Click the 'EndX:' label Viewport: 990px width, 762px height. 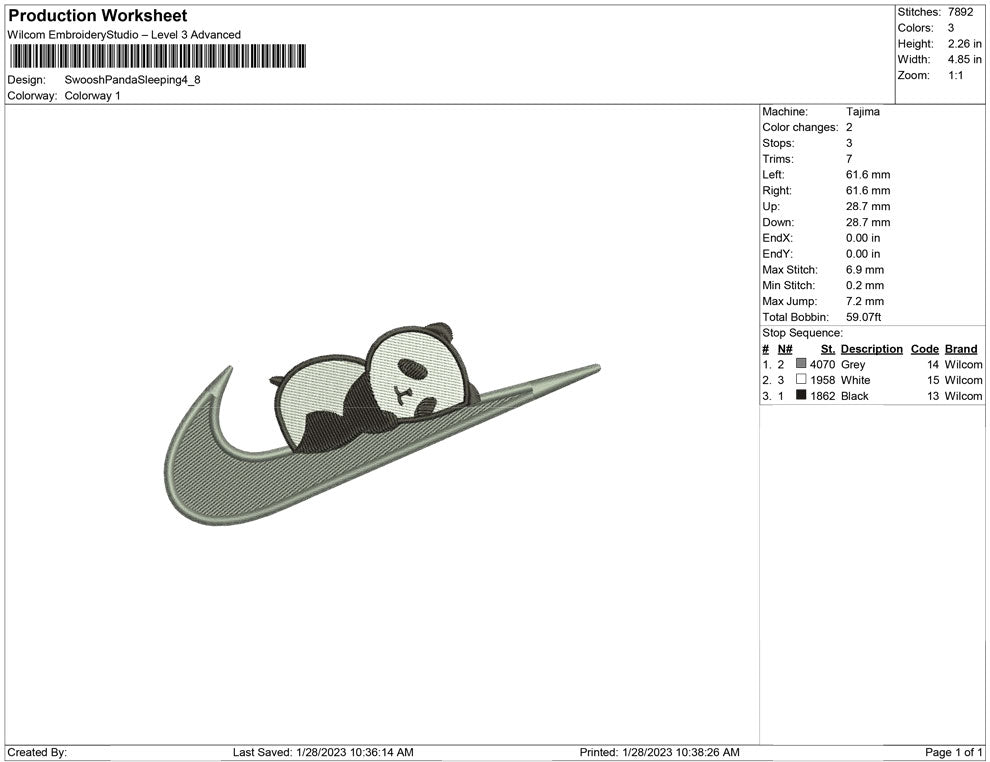(x=777, y=237)
